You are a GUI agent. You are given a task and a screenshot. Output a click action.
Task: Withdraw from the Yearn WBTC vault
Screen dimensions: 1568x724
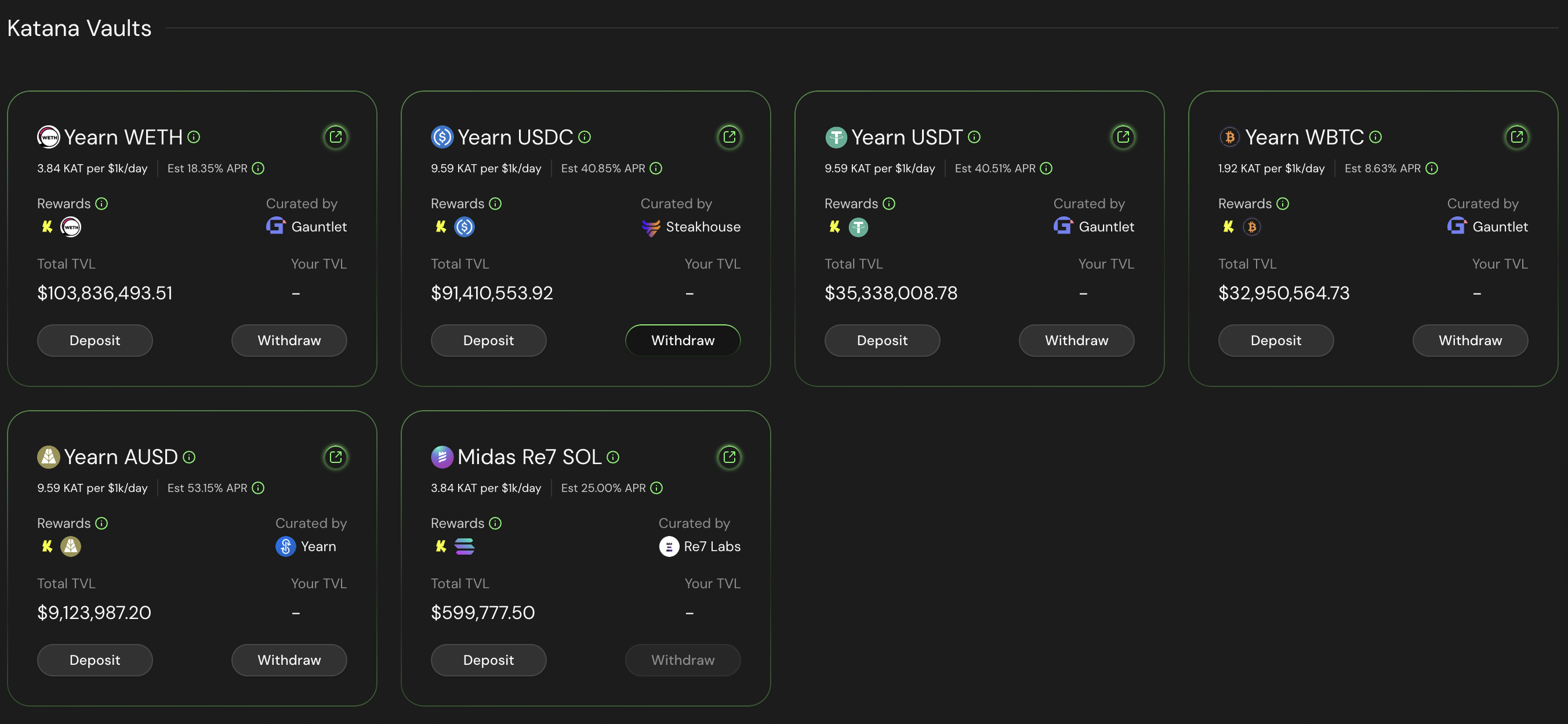click(x=1469, y=341)
